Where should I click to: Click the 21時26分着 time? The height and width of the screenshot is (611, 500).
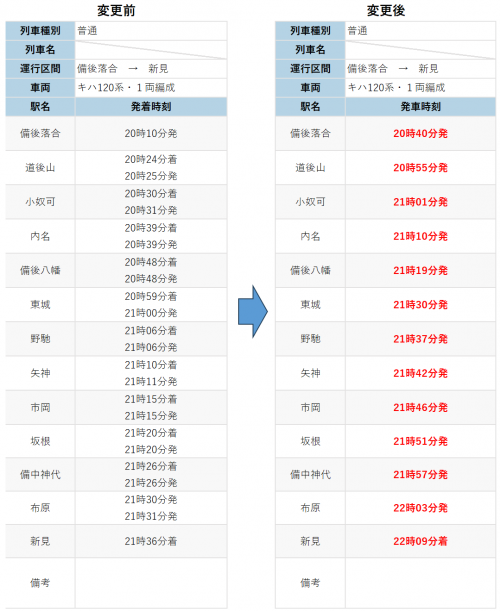click(151, 466)
